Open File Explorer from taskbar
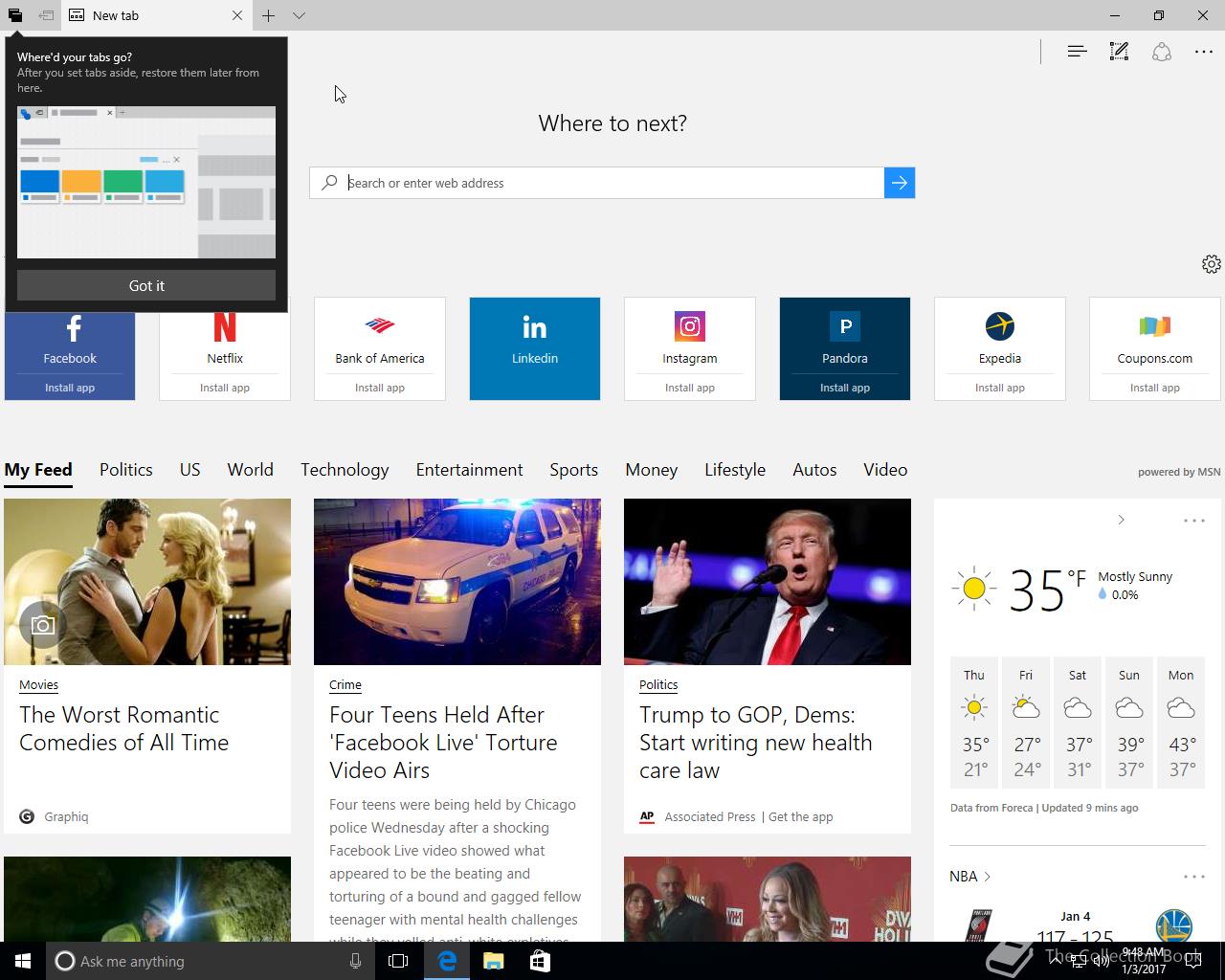The height and width of the screenshot is (980, 1225). [x=493, y=961]
